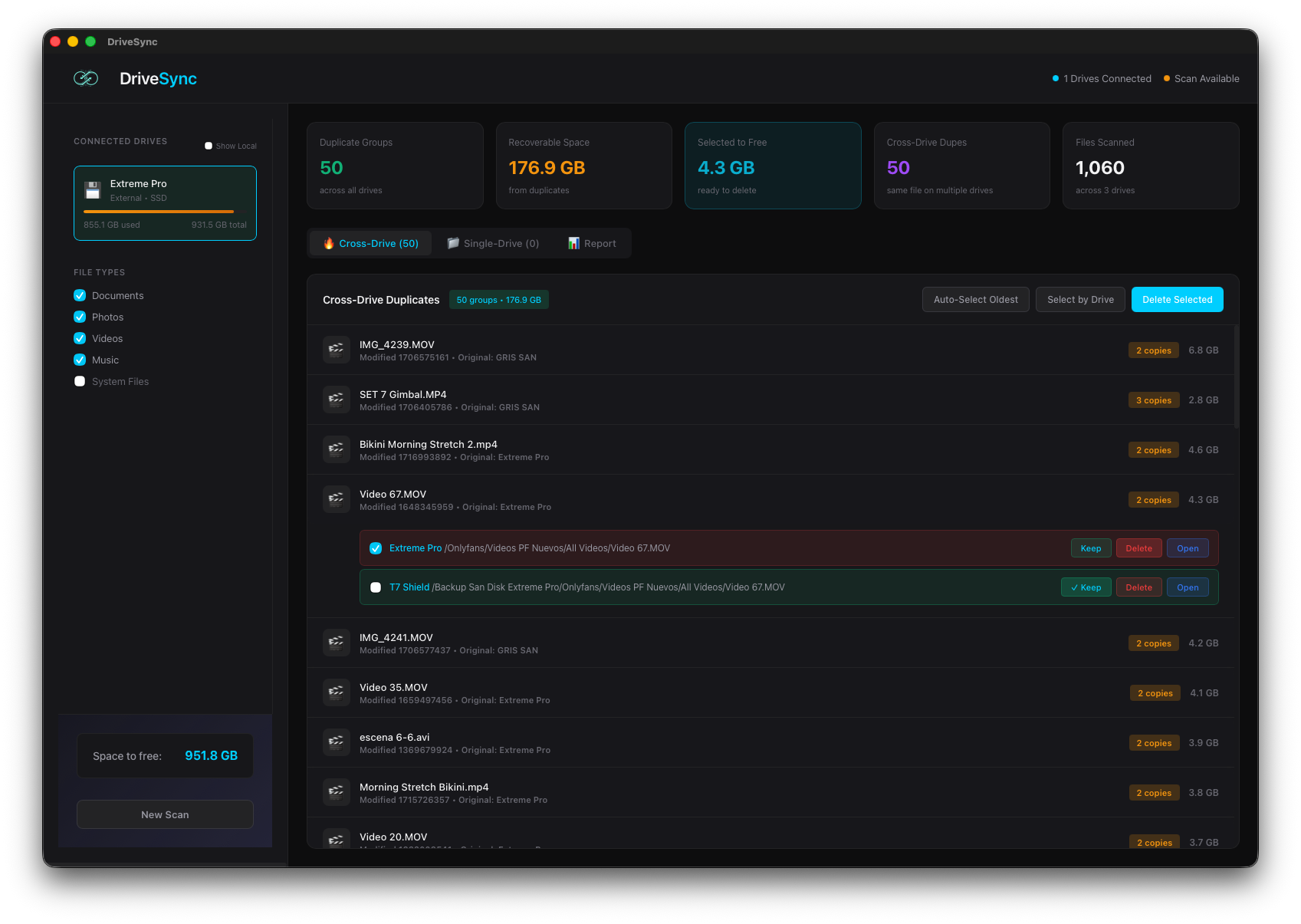
Task: Click the chart icon on the Report tab
Action: 573,243
